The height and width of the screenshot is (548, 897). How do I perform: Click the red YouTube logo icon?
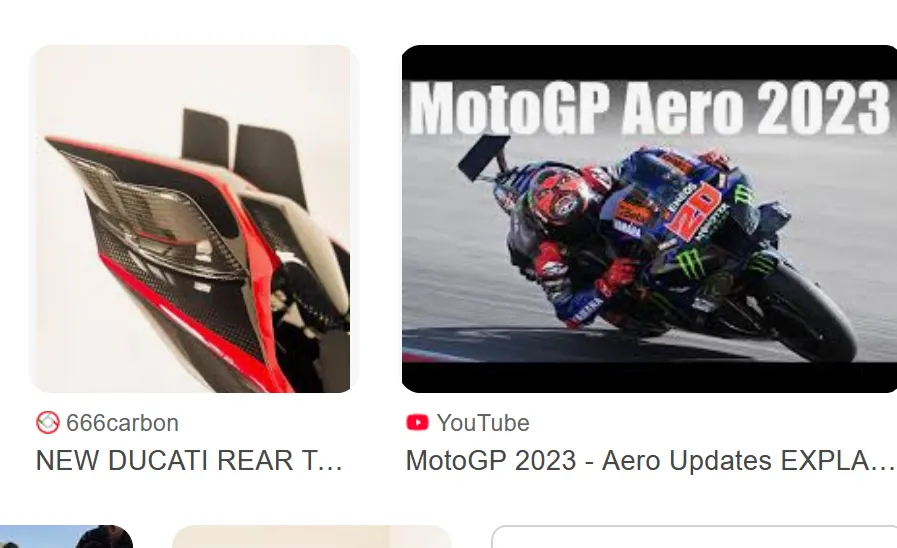[417, 423]
